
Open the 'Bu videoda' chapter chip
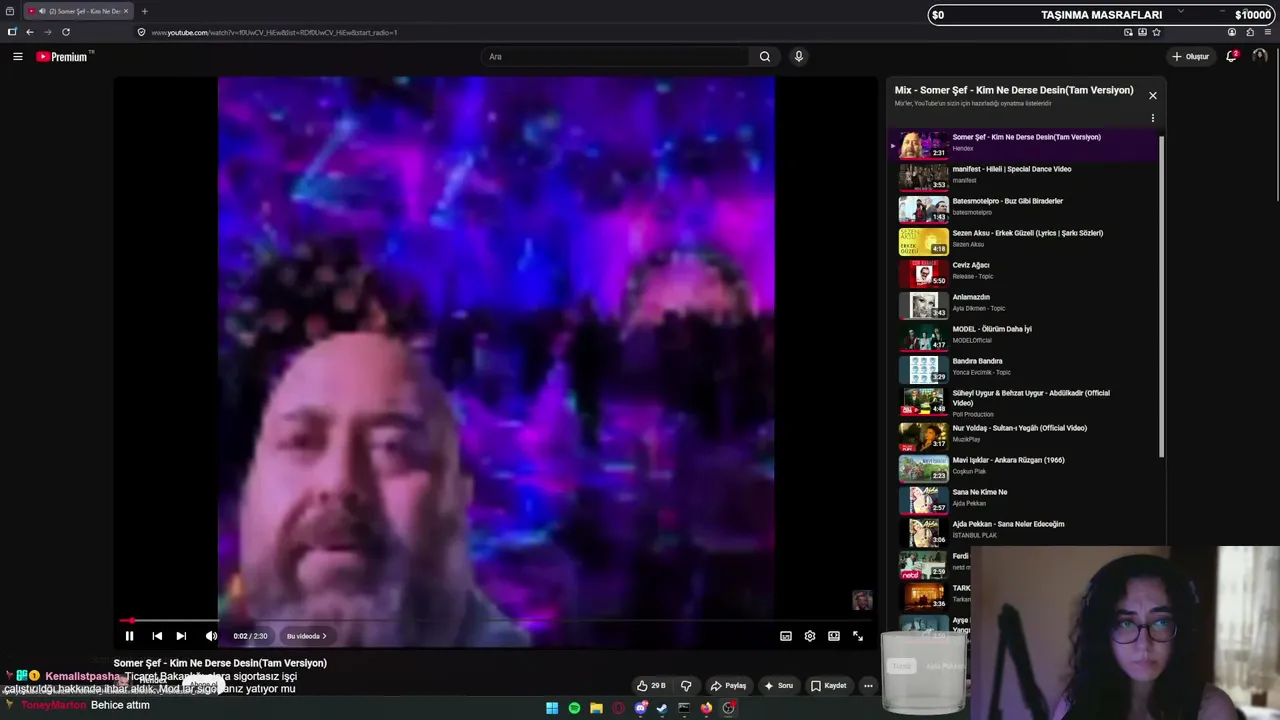tap(307, 636)
